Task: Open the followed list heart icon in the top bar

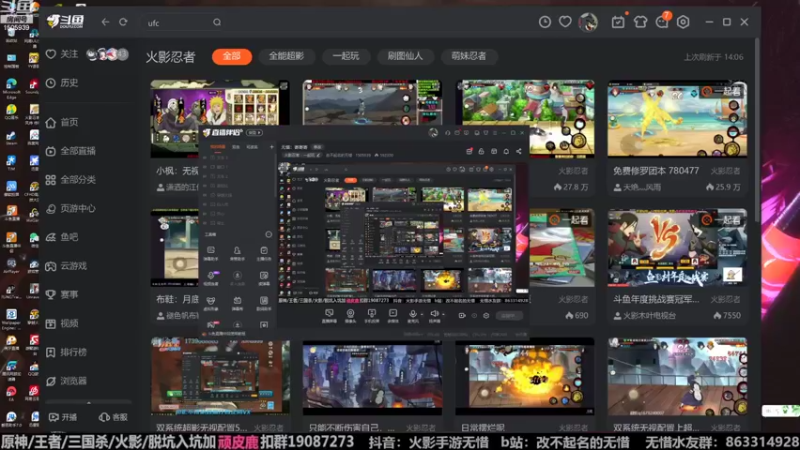Action: click(565, 22)
